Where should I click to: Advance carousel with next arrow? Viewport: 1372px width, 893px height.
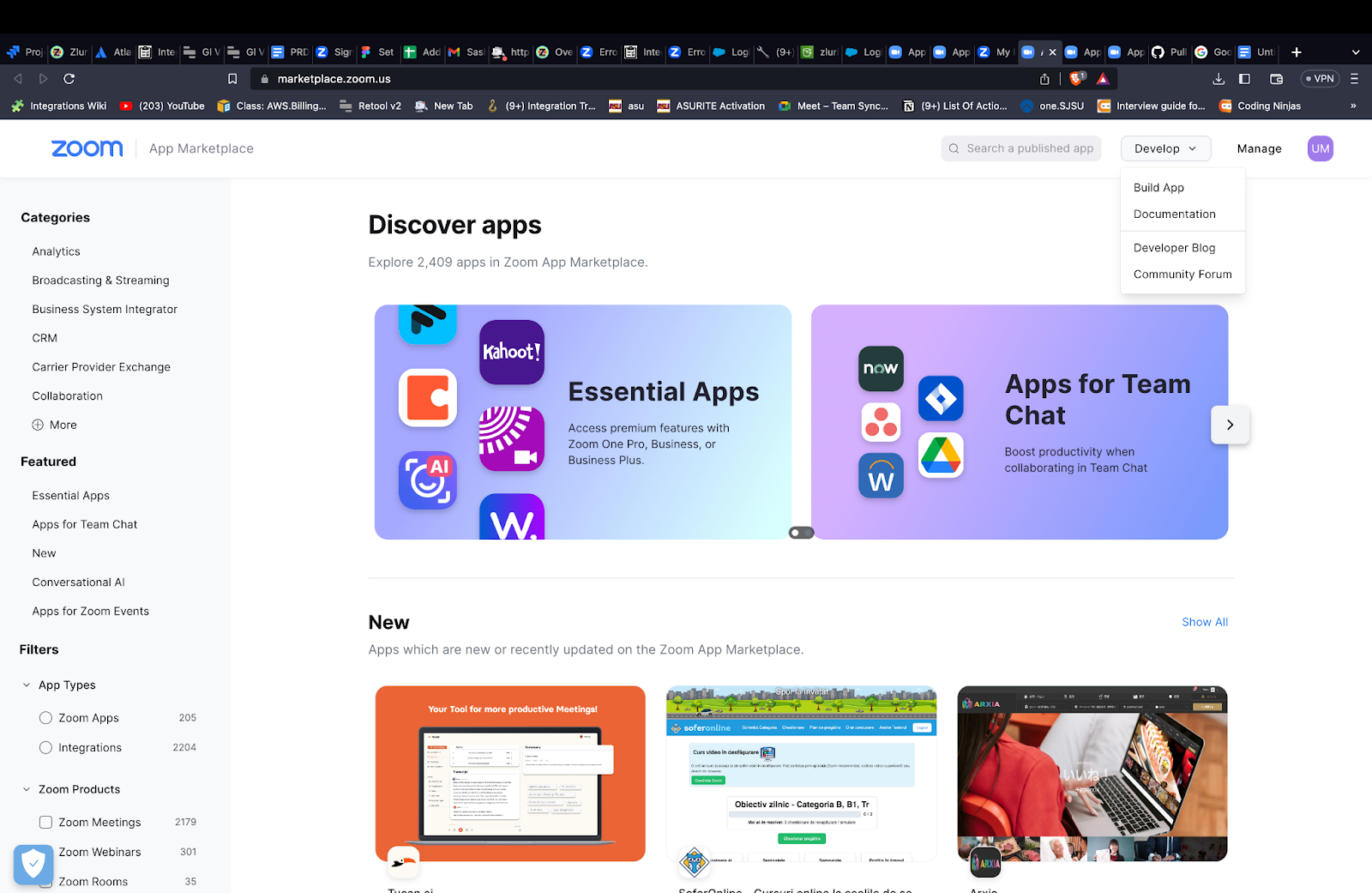1230,425
